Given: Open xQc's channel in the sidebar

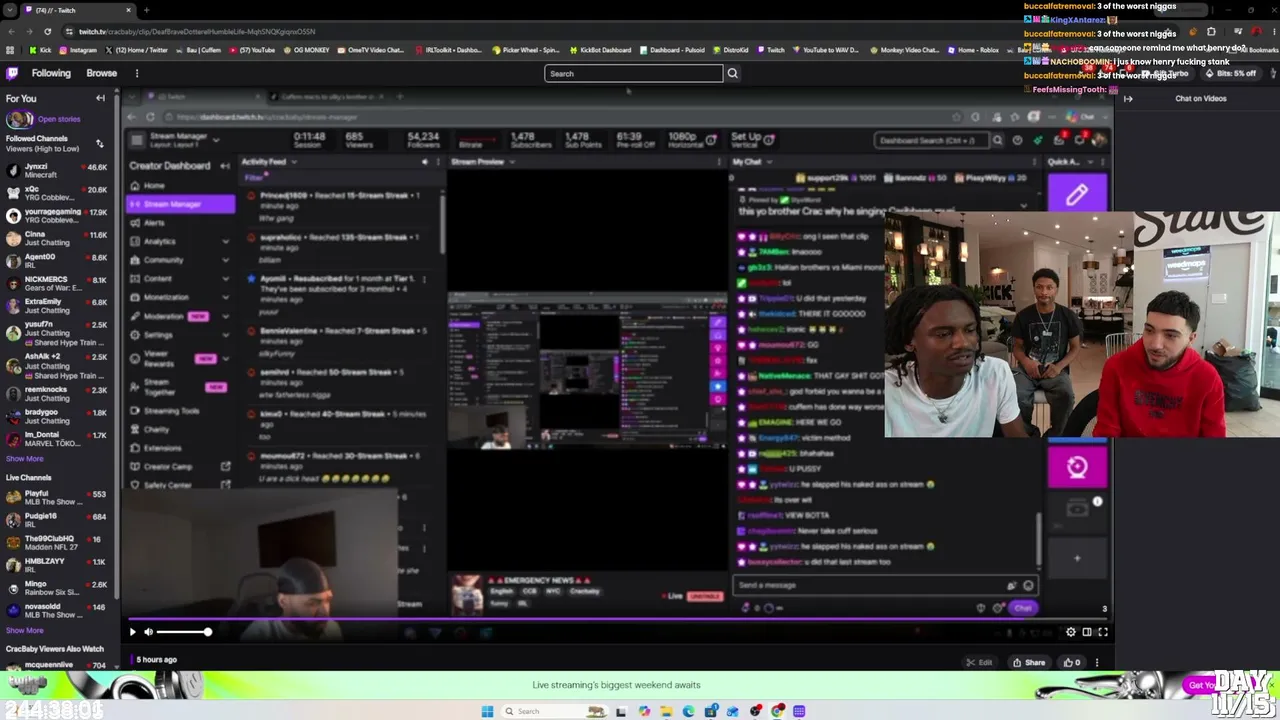Looking at the screenshot, I should (x=56, y=193).
